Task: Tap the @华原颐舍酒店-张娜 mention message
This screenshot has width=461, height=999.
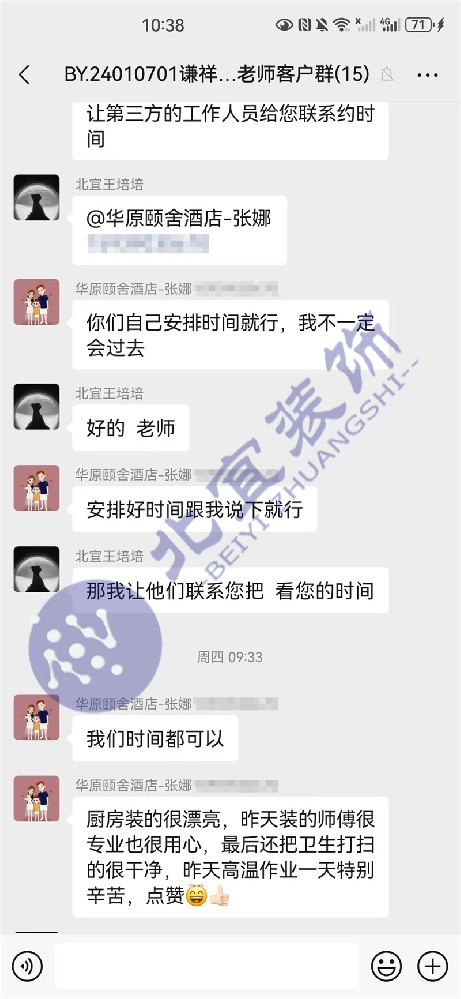Action: click(x=180, y=230)
